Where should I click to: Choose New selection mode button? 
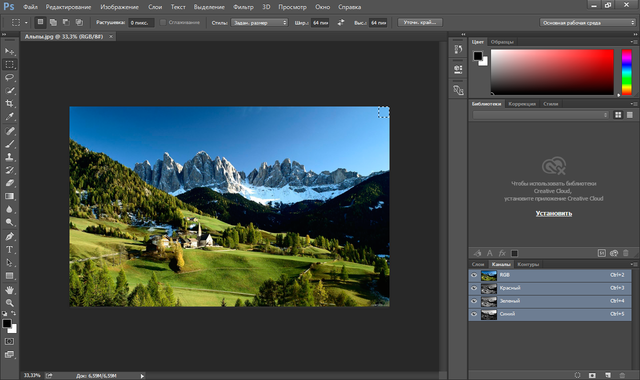coord(40,22)
